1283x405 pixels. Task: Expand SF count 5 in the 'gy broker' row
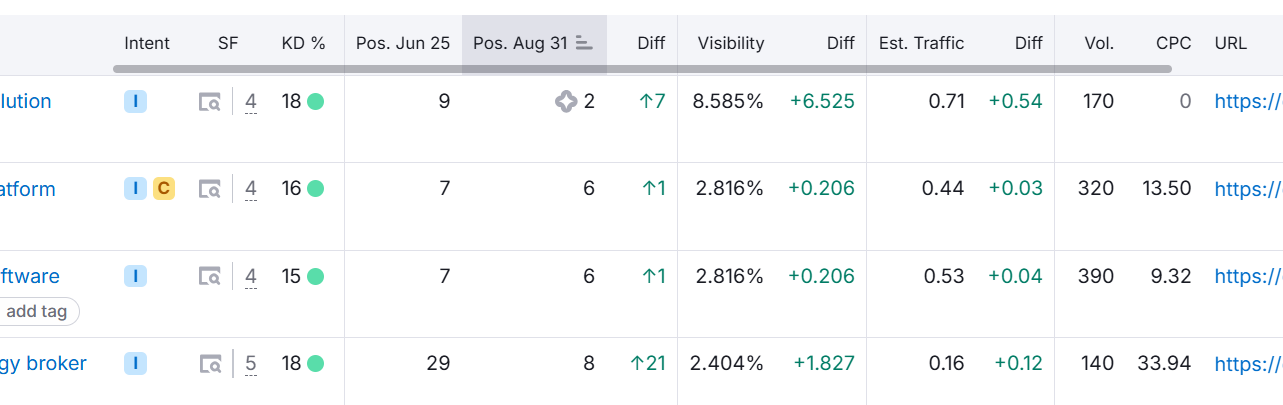(x=251, y=364)
